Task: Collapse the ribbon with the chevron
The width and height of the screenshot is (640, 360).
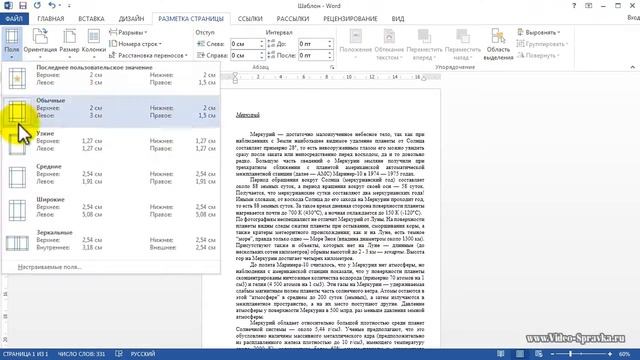Action: [632, 67]
